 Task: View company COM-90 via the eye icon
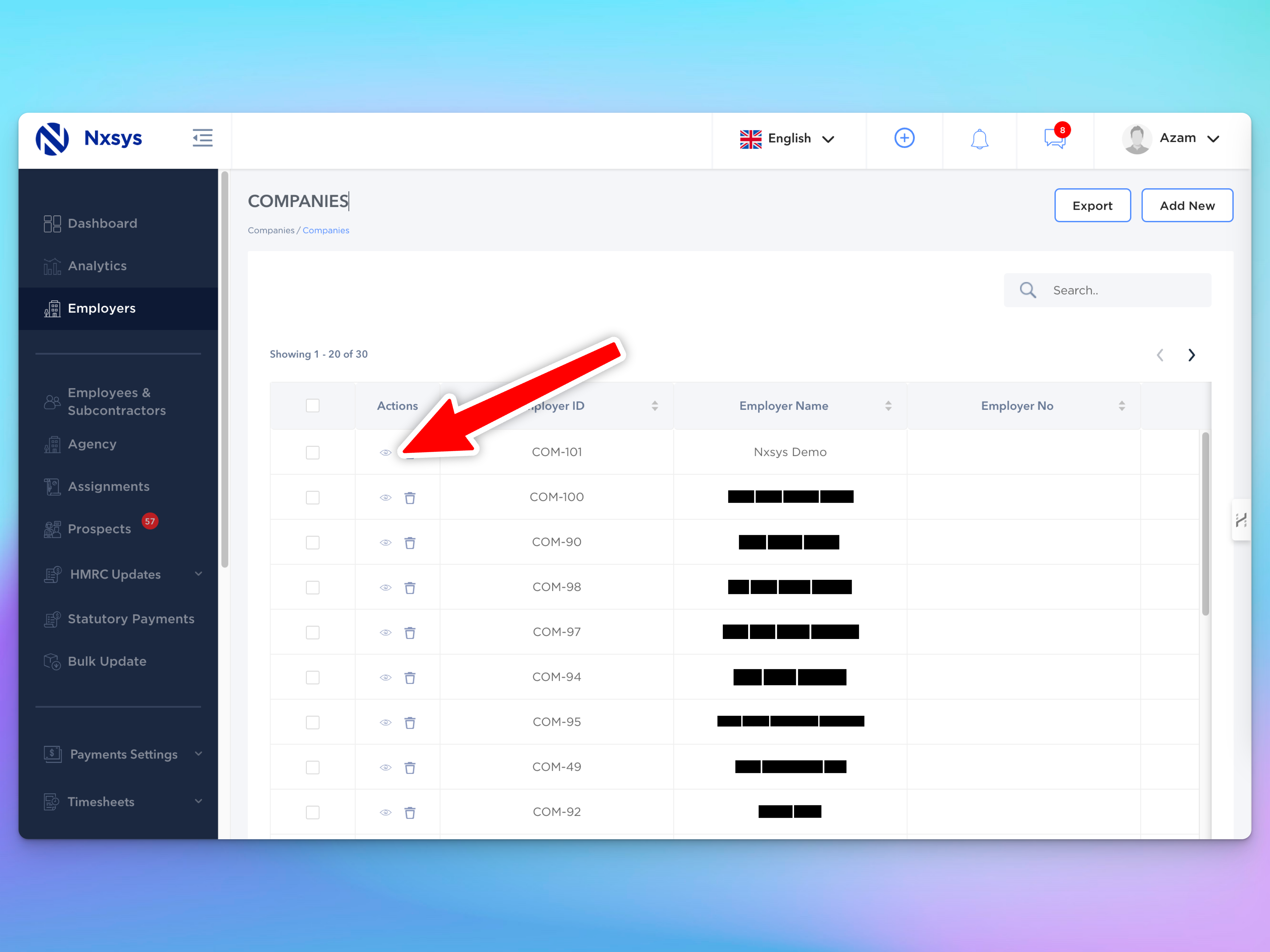[x=385, y=542]
